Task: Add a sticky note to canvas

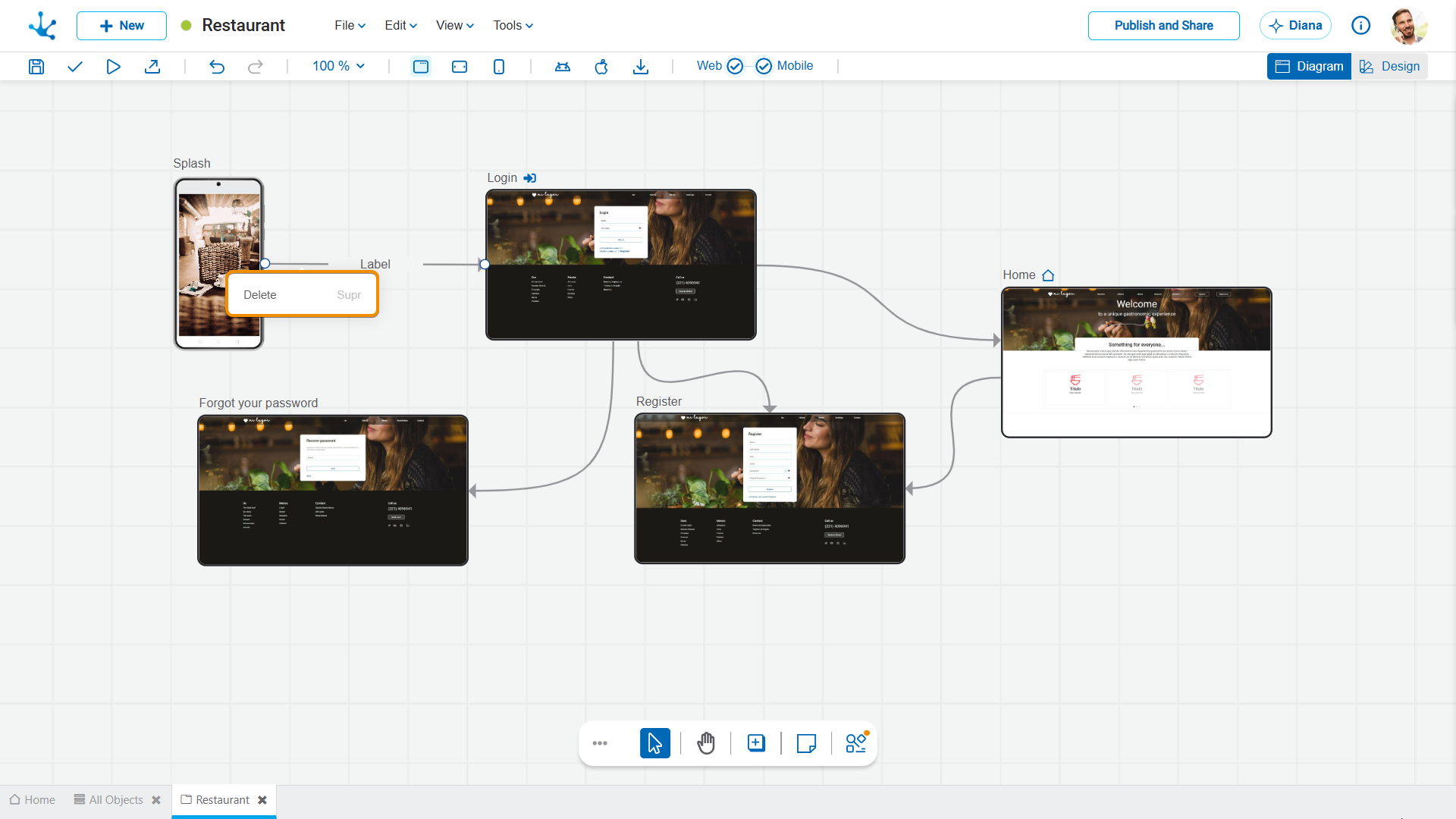Action: coord(806,743)
